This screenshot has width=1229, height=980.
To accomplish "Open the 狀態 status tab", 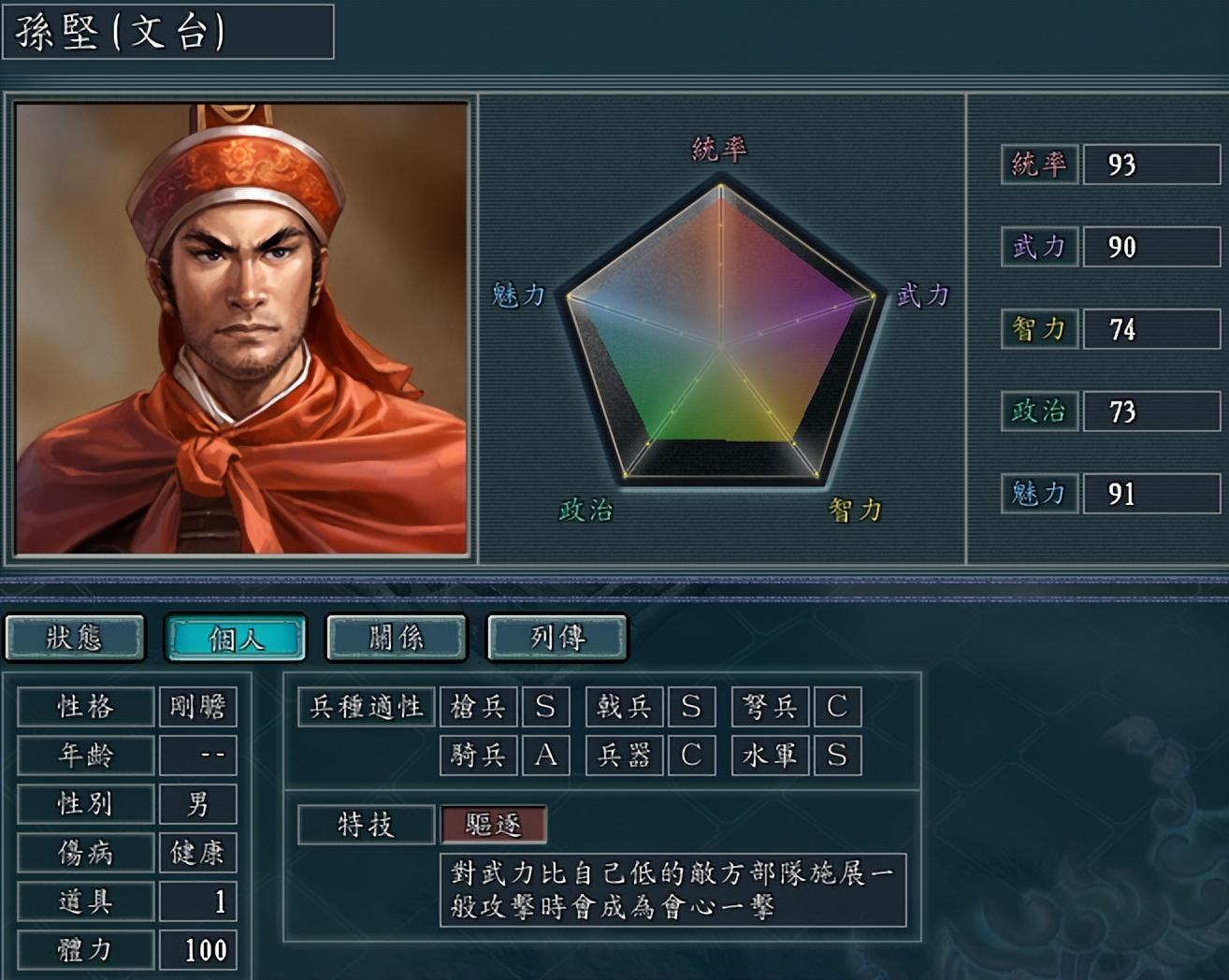I will (75, 638).
